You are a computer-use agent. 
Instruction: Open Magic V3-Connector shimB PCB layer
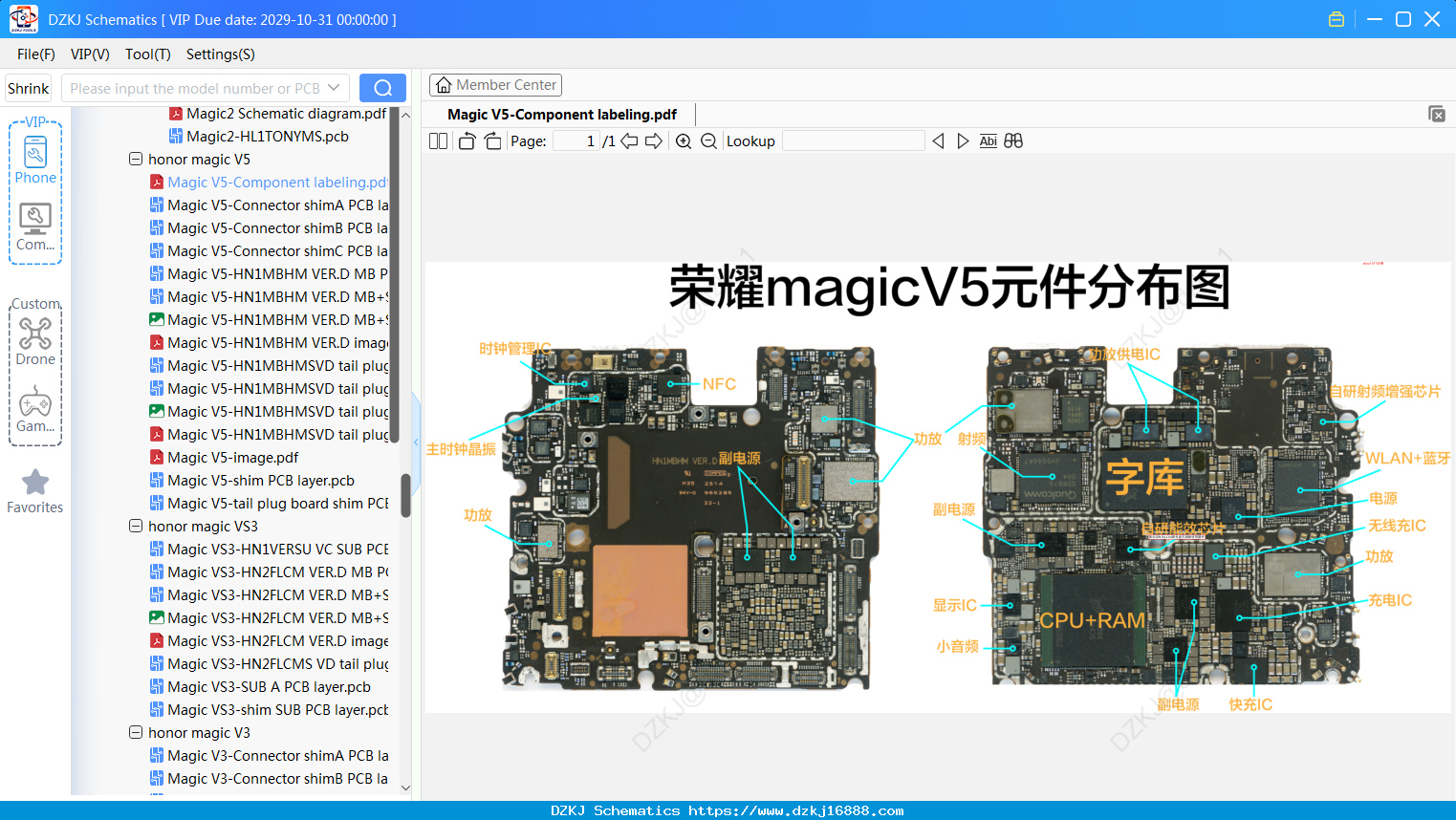click(269, 779)
